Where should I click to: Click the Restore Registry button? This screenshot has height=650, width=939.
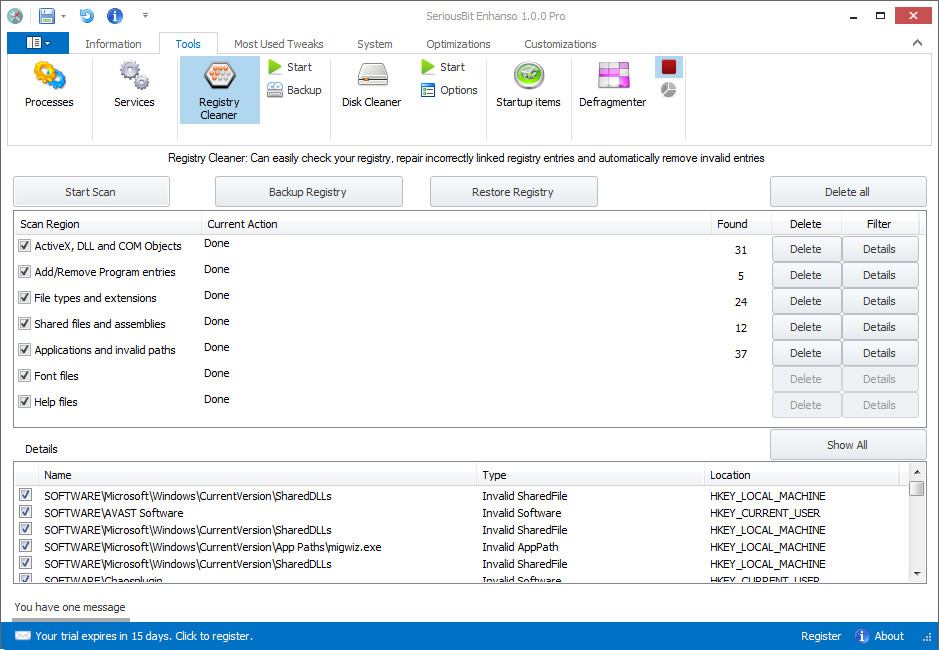513,192
